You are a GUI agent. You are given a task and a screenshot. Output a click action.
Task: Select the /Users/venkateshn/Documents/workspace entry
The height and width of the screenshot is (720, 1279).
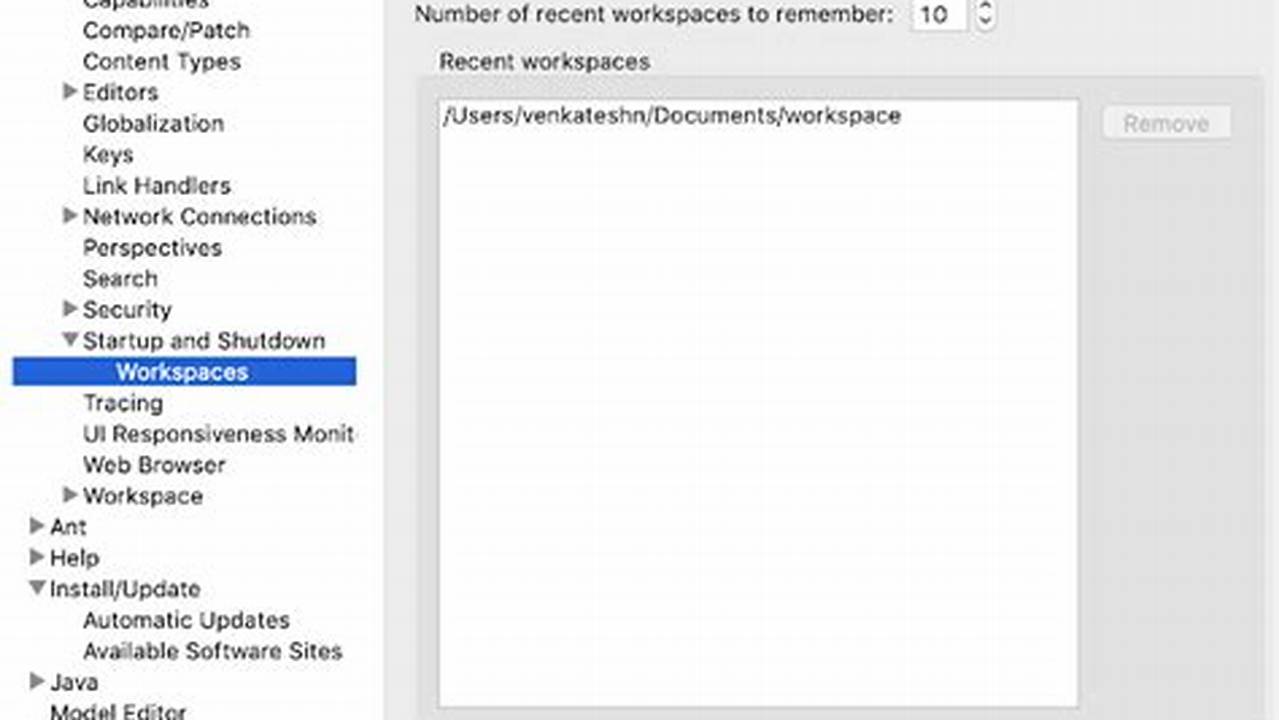[671, 115]
